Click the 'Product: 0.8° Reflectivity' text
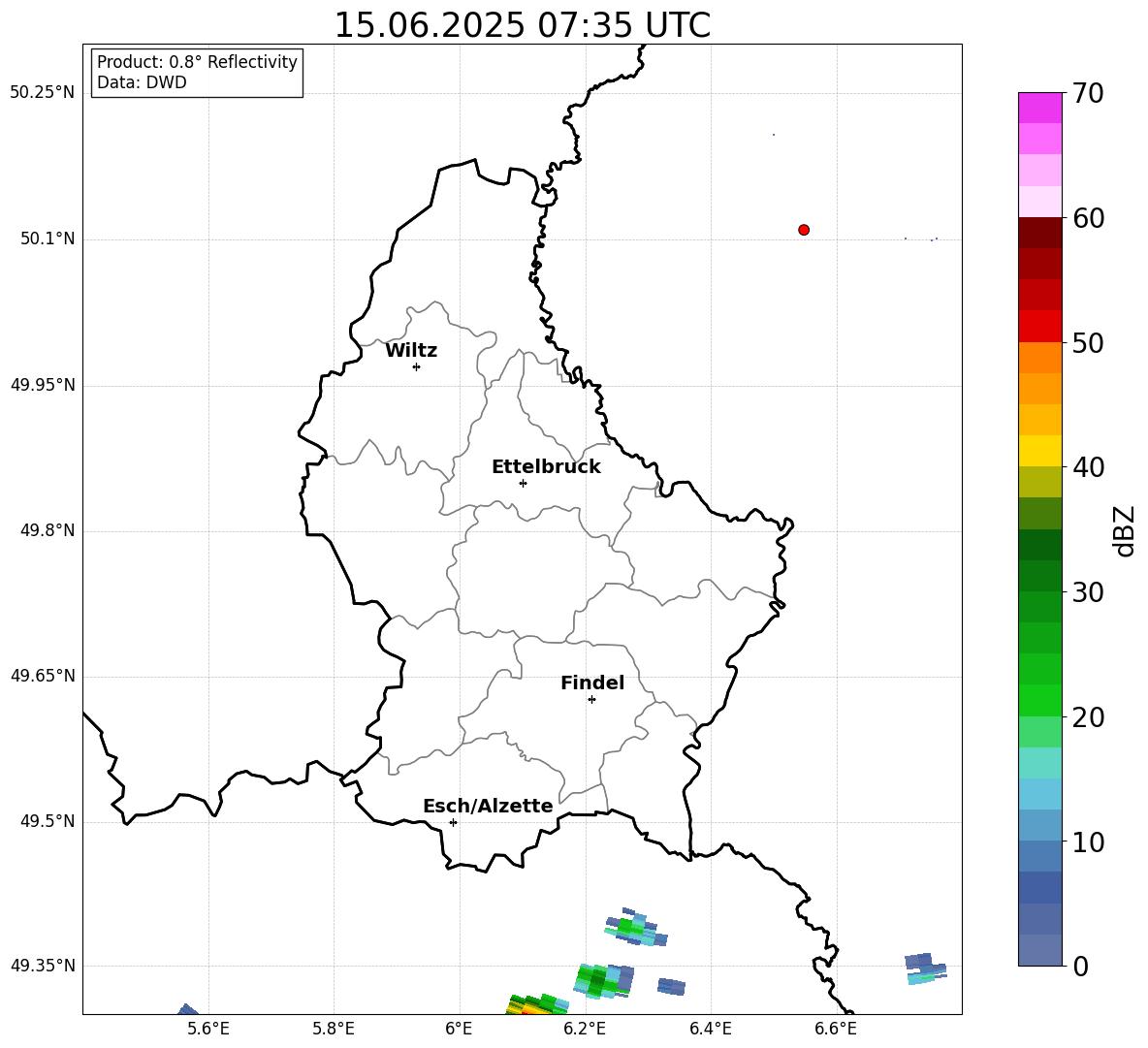The height and width of the screenshot is (1048, 1148). (197, 62)
